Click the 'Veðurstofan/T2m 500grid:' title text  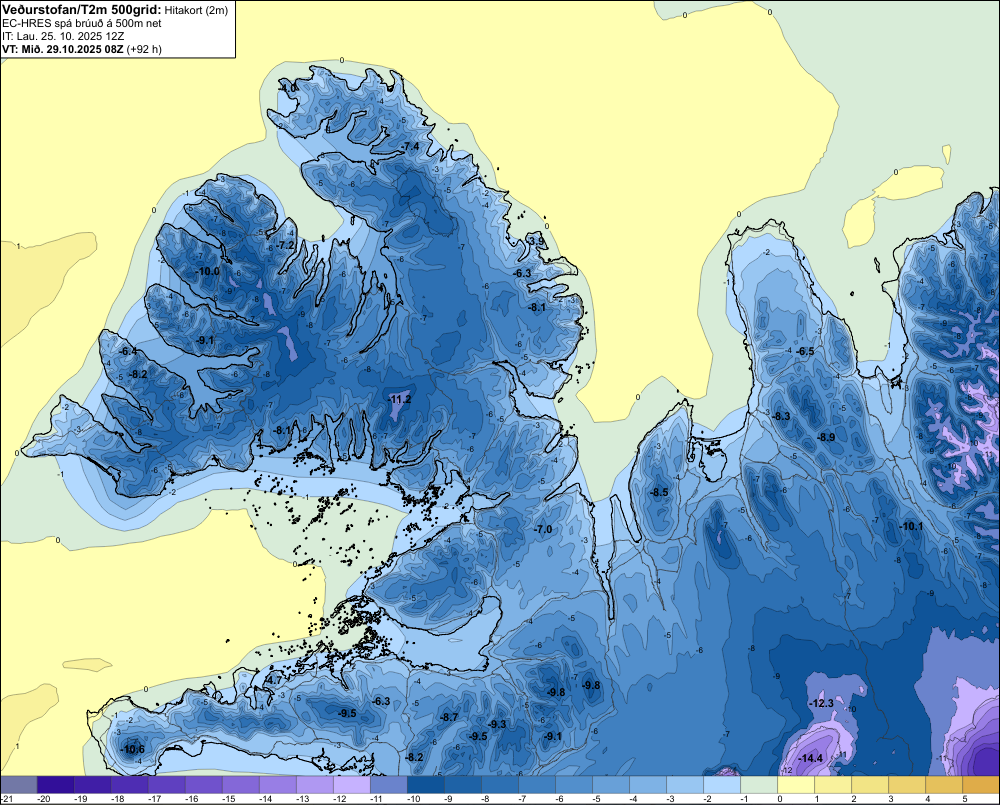82,10
